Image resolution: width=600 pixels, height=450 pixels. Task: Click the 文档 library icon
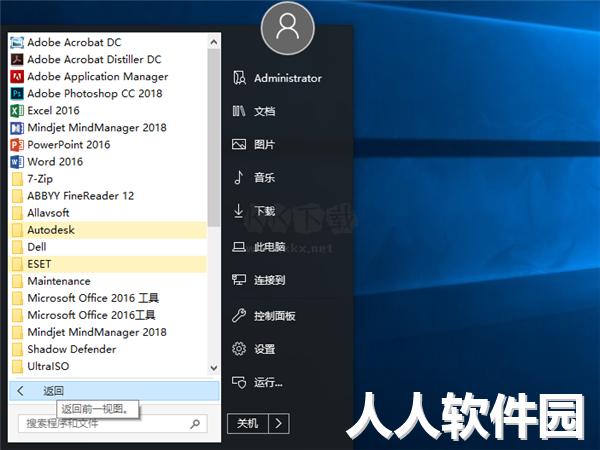[x=239, y=111]
